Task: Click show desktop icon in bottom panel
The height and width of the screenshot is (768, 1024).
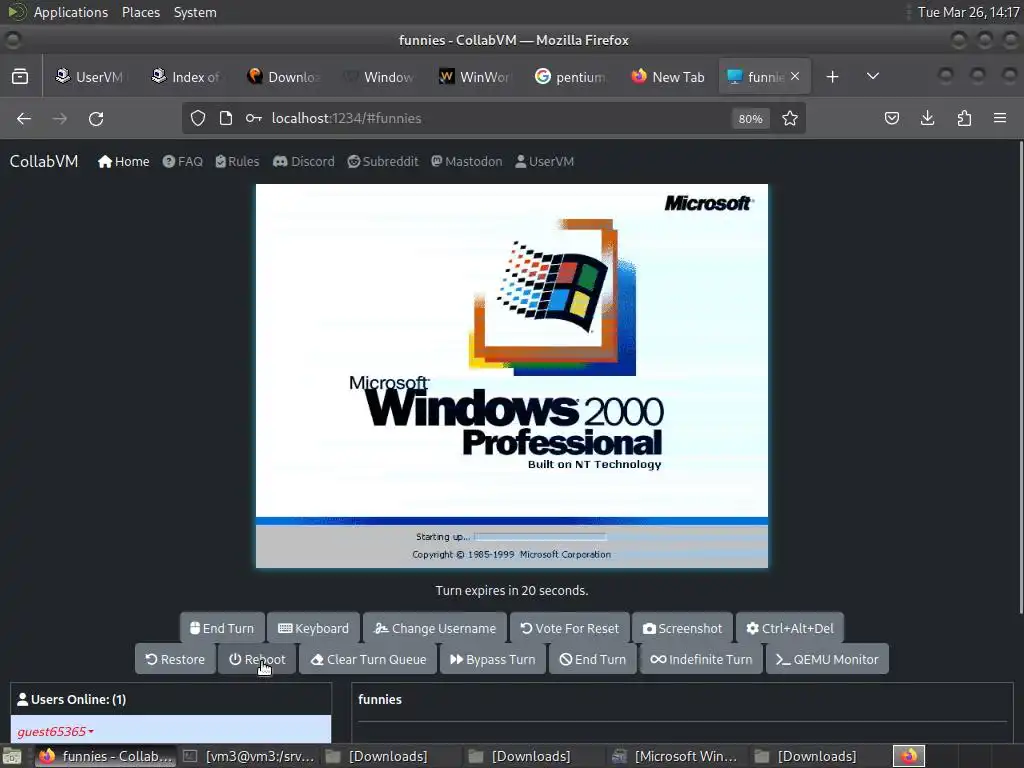Action: click(12, 756)
